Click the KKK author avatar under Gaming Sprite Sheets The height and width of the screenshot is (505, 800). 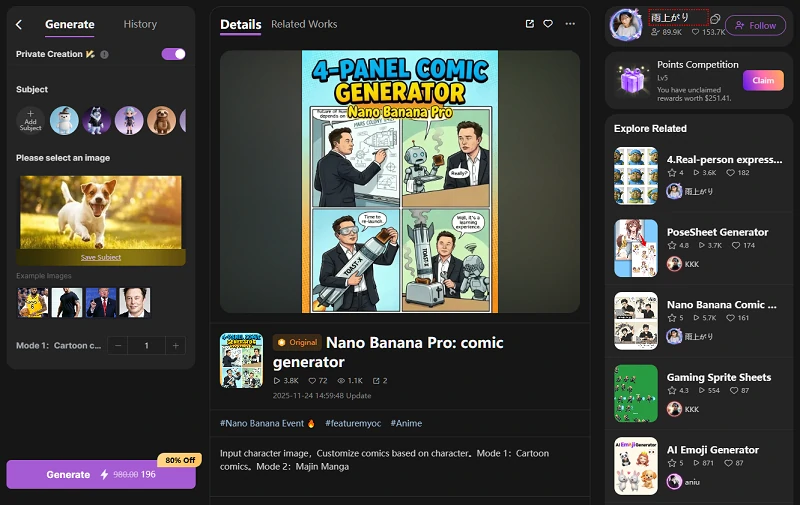pyautogui.click(x=674, y=409)
